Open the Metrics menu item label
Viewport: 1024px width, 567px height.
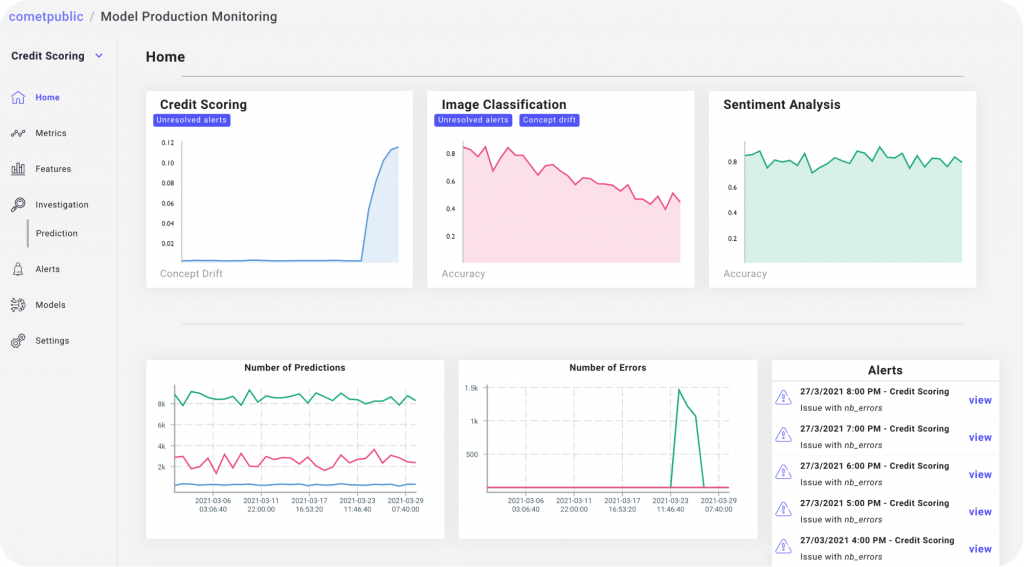(50, 133)
